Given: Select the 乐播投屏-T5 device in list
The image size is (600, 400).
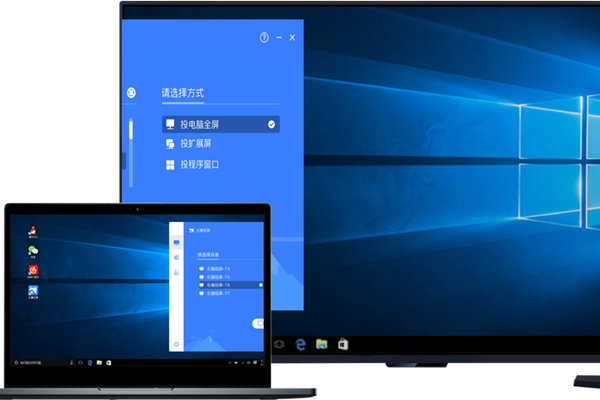Looking at the screenshot, I should coord(215,277).
